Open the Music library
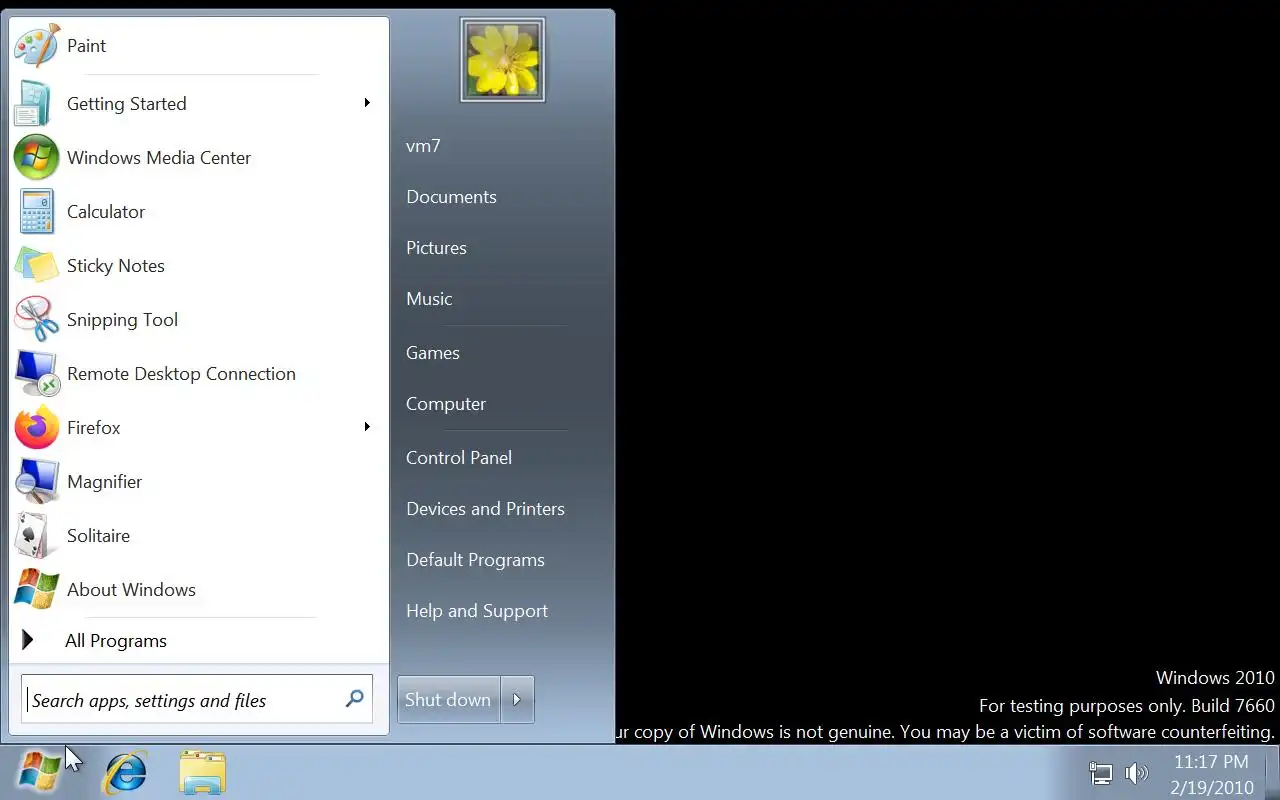Screen dimensions: 1280x800 click(x=429, y=299)
